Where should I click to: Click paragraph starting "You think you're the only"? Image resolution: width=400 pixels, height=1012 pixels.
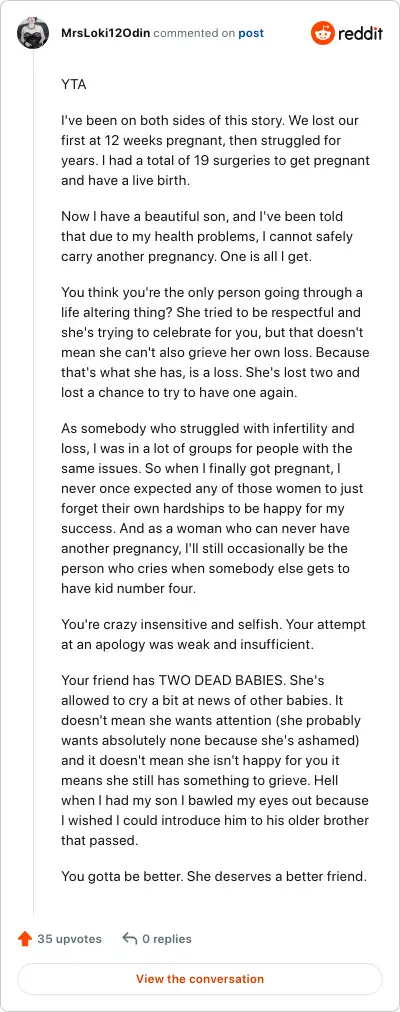pyautogui.click(x=216, y=342)
